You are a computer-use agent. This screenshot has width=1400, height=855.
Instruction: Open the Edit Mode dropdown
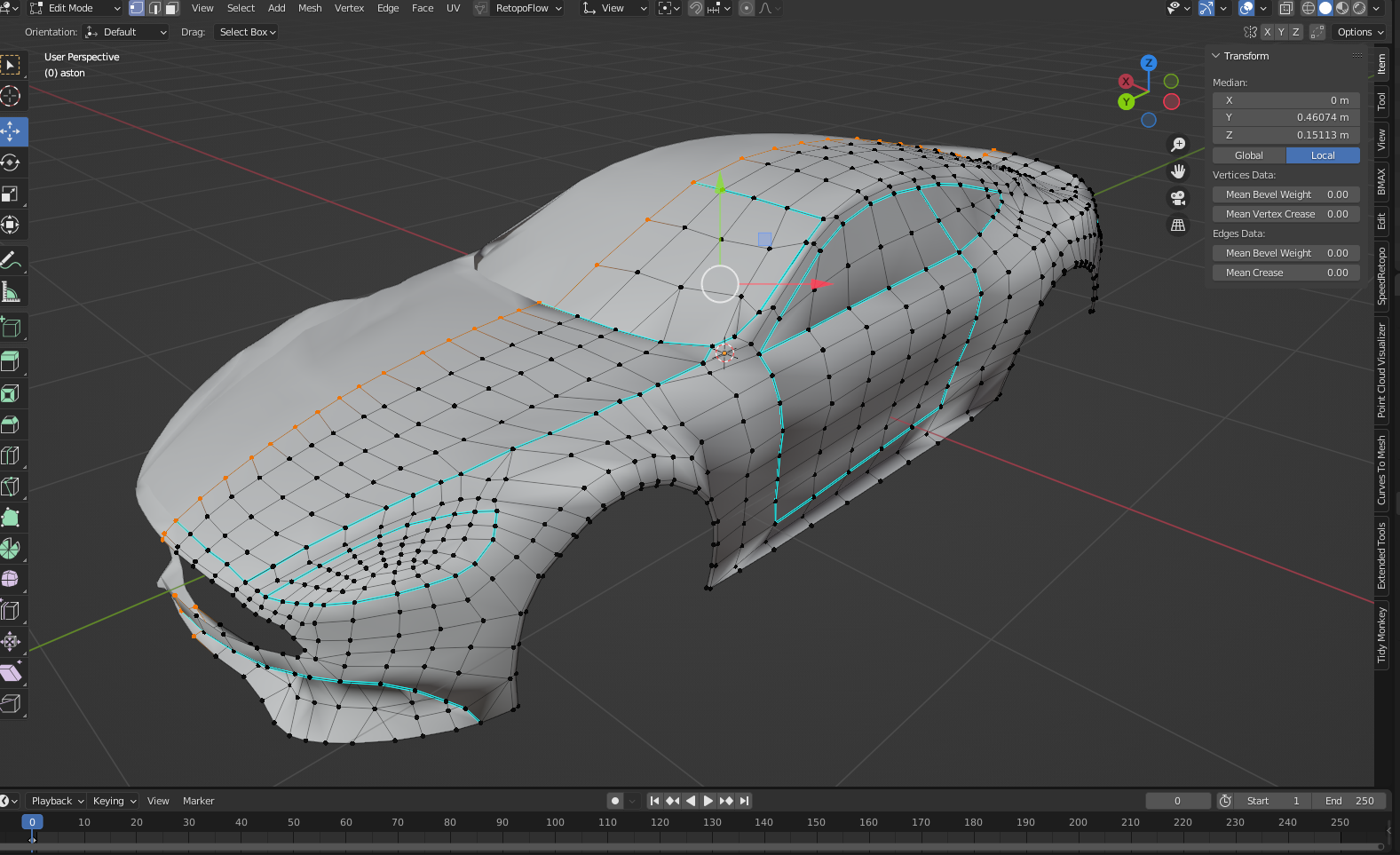(75, 8)
